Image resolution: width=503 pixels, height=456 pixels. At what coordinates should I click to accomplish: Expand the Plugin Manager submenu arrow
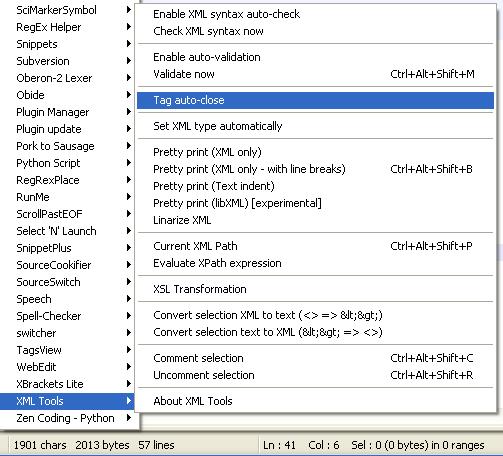(129, 112)
